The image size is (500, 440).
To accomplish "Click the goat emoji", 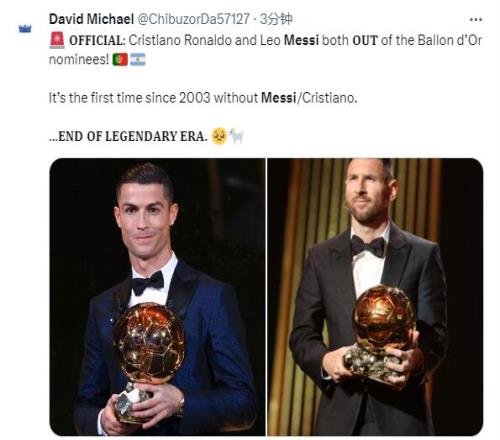I will click(x=236, y=136).
